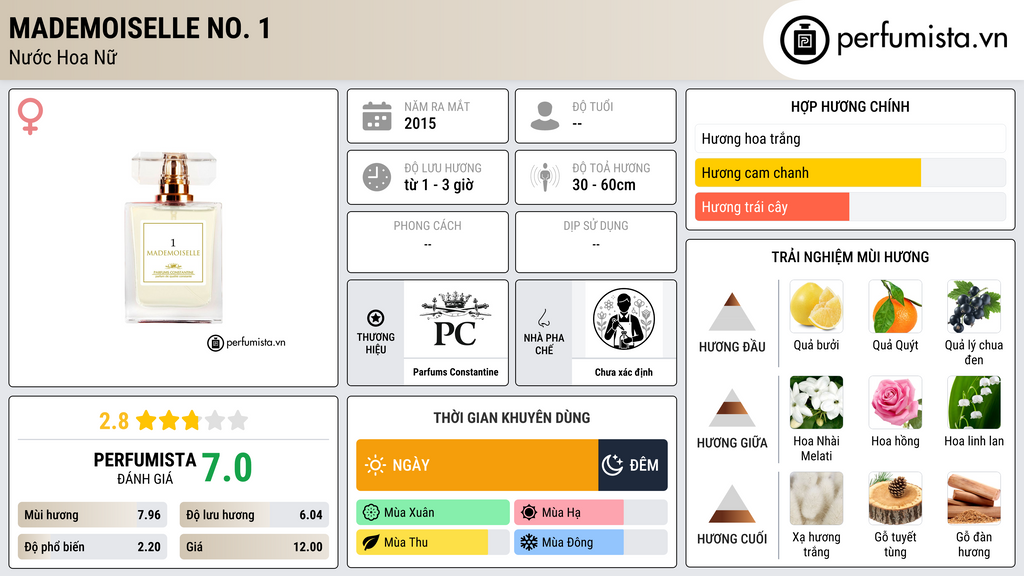Click the Độ lưu hương 6.04 score bar
This screenshot has height=576, width=1024.
(x=254, y=515)
